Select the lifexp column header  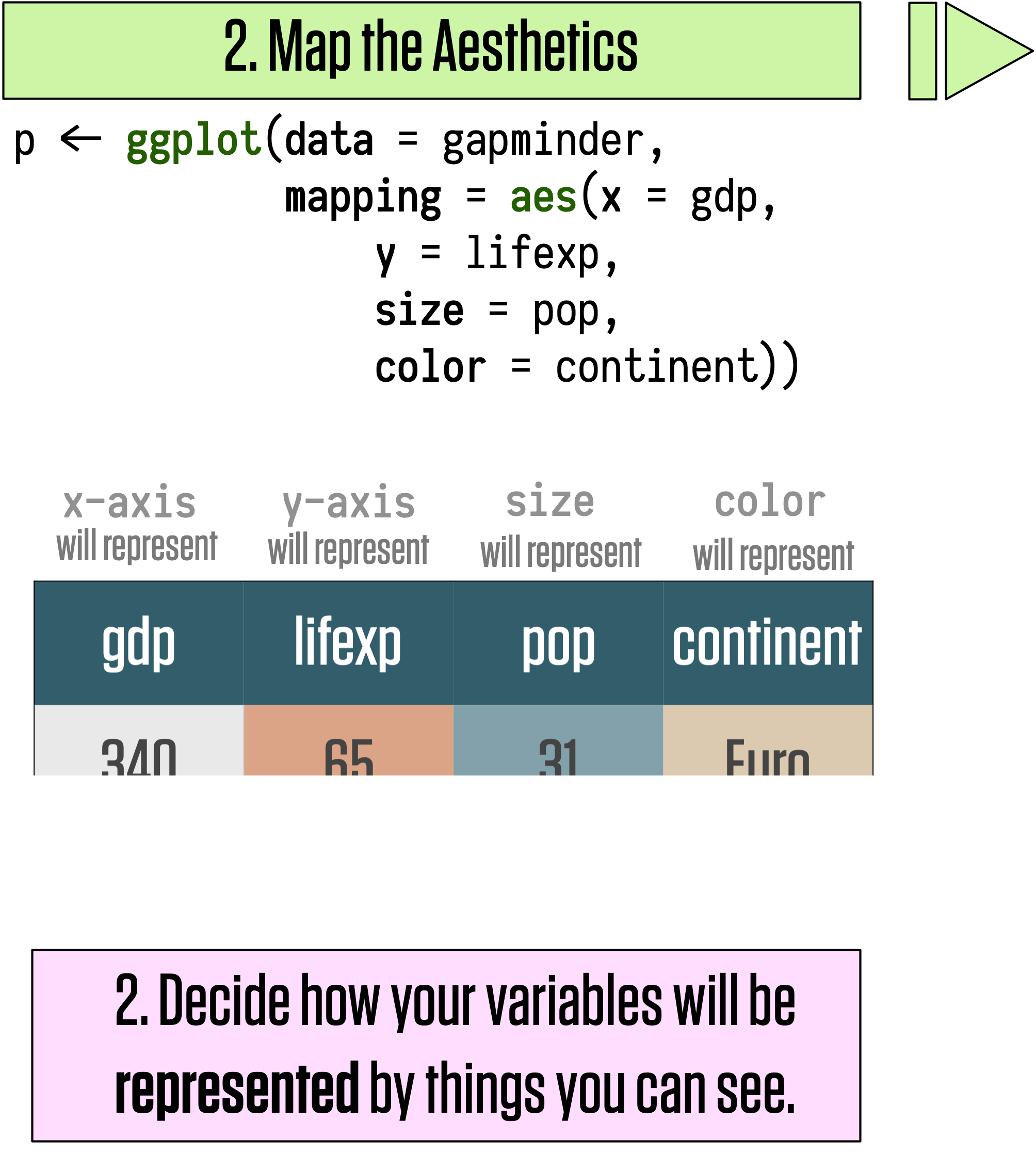[x=348, y=643]
